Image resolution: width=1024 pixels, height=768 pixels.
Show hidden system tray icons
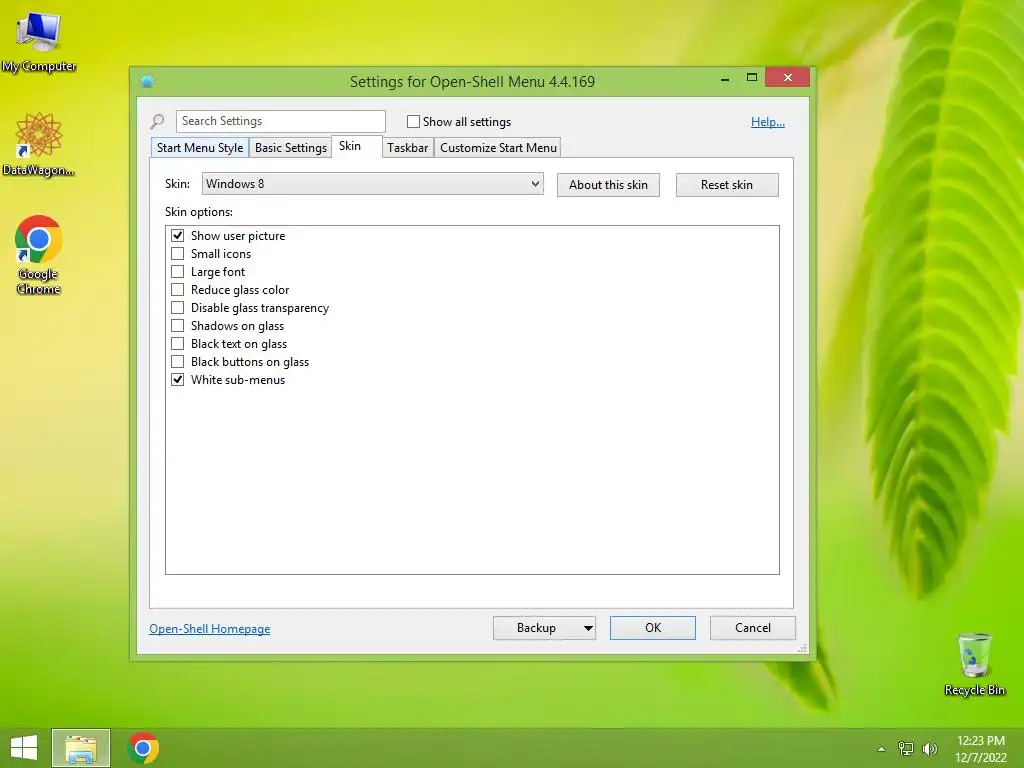[882, 749]
